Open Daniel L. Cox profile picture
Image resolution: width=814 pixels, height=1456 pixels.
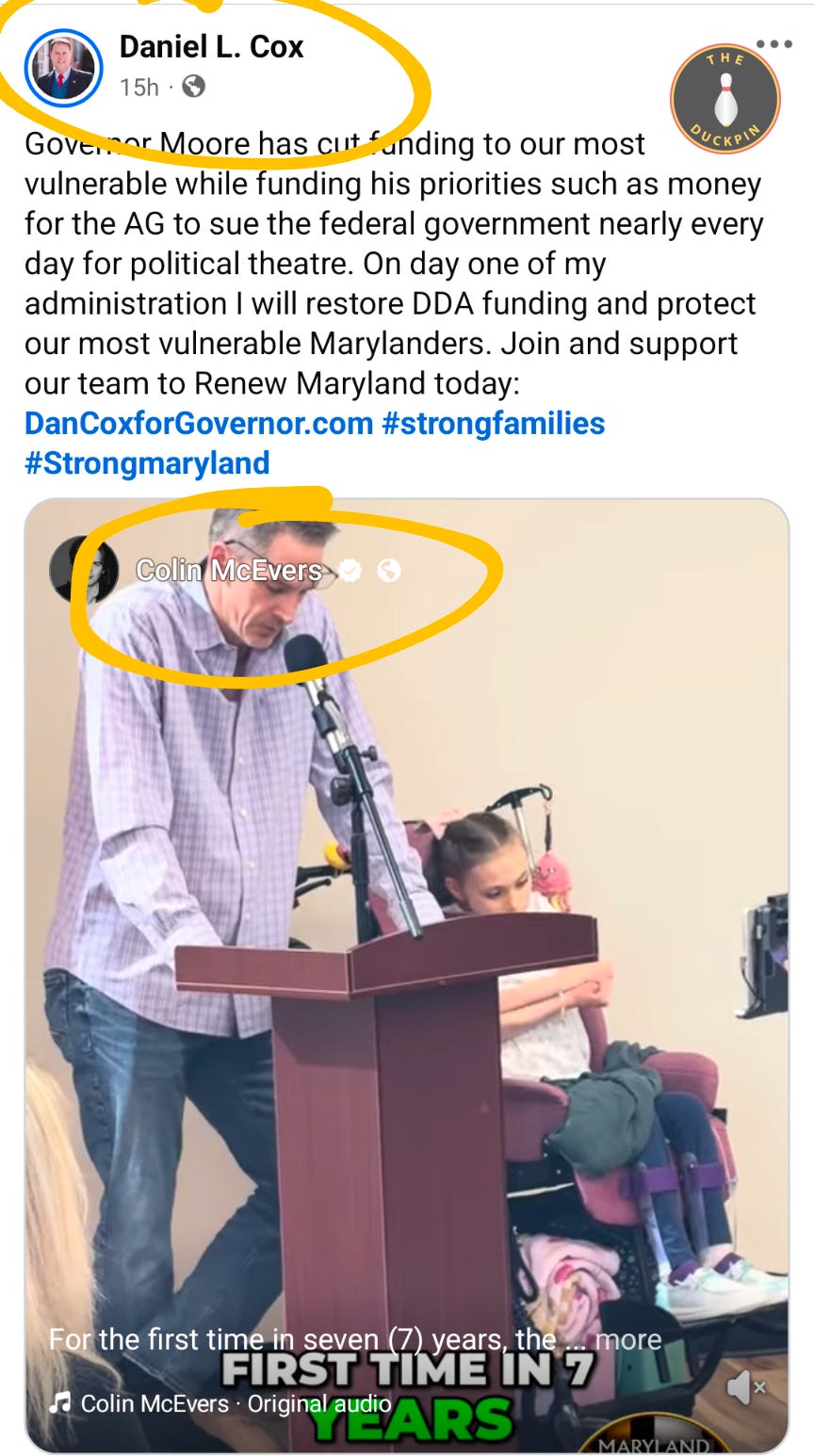click(64, 67)
